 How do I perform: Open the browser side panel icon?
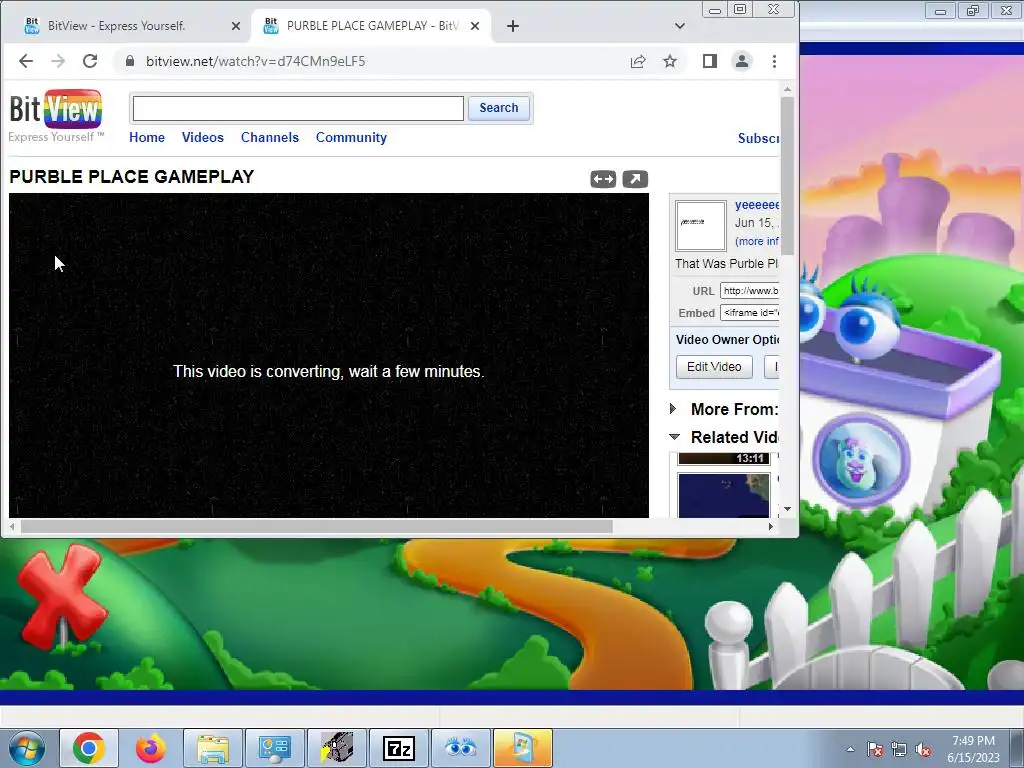[x=710, y=61]
